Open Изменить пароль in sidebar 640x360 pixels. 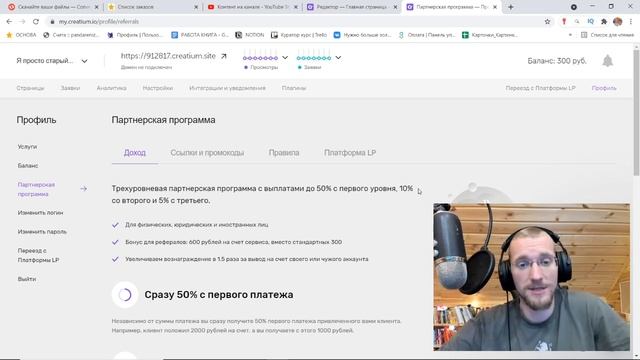(42, 232)
